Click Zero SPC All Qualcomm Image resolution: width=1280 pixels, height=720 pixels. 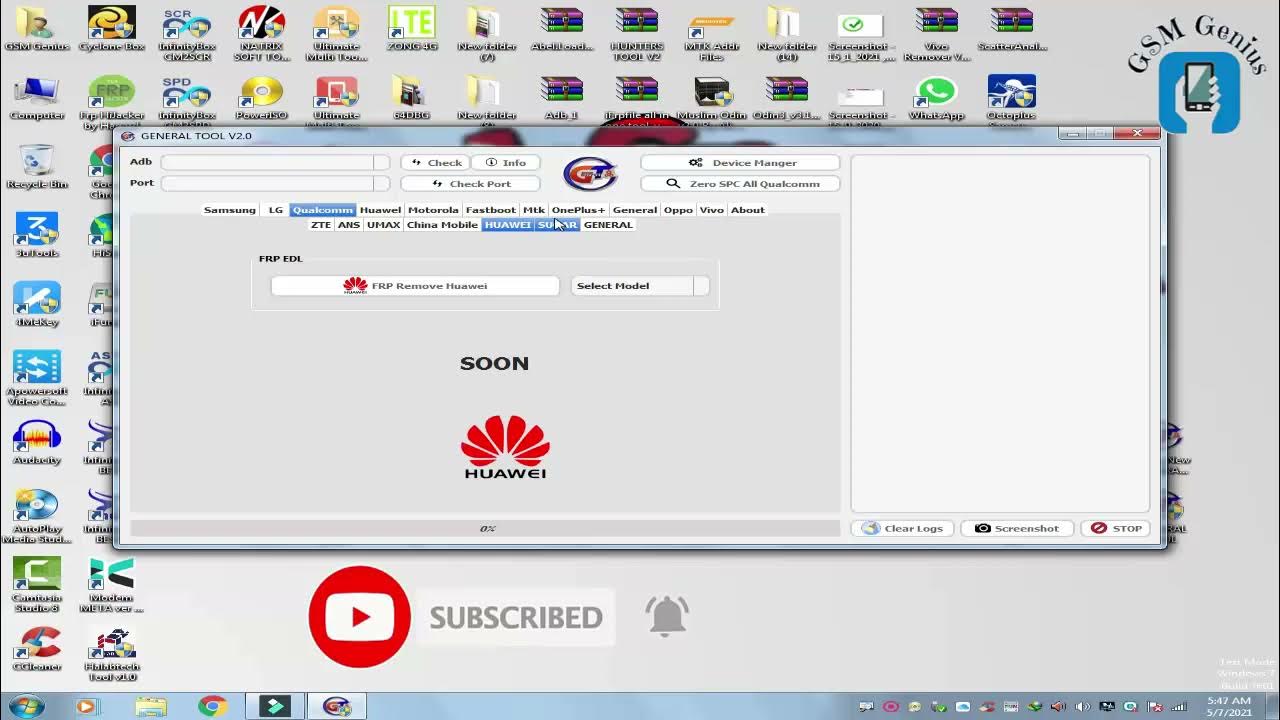740,184
